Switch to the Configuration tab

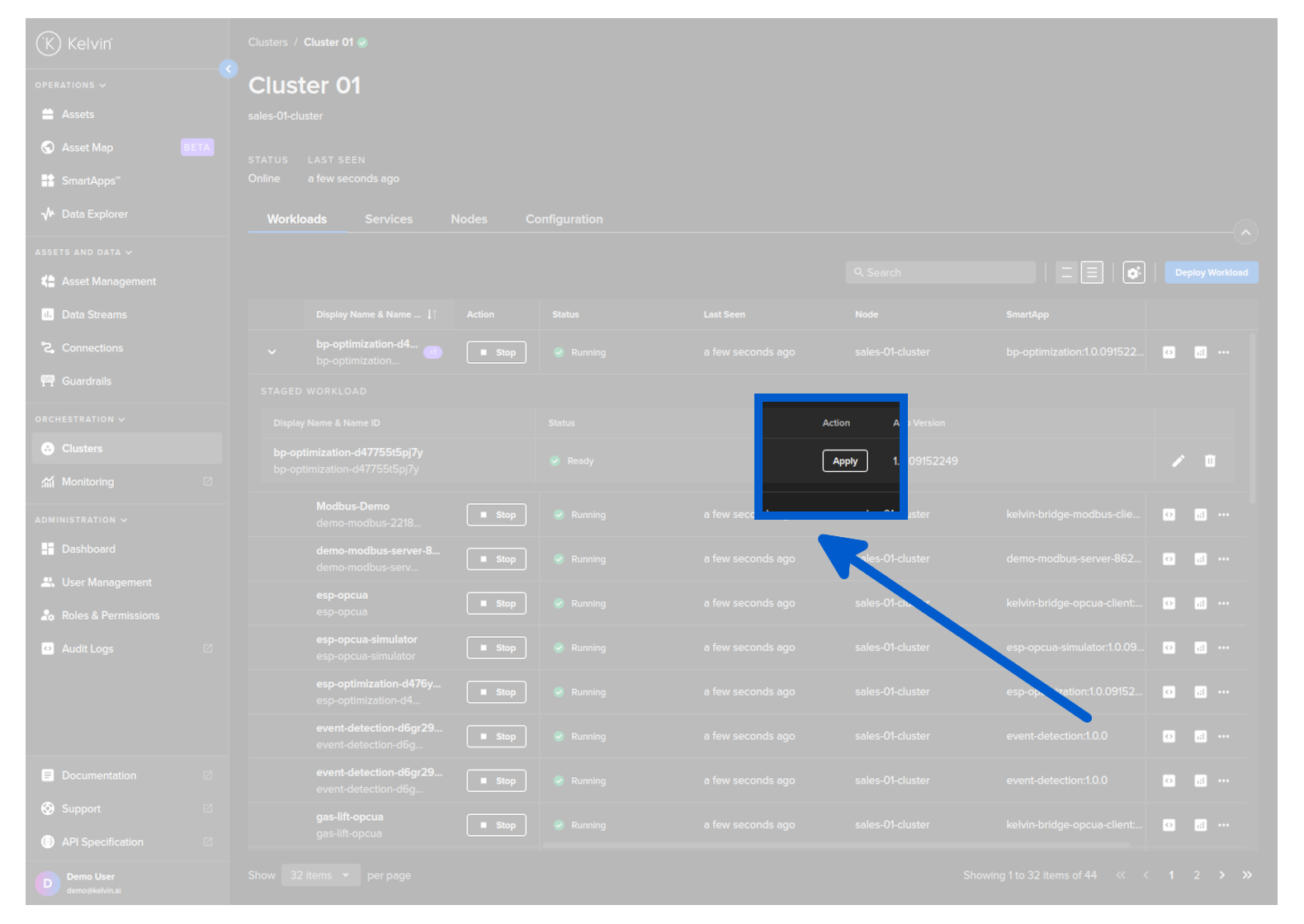[564, 219]
